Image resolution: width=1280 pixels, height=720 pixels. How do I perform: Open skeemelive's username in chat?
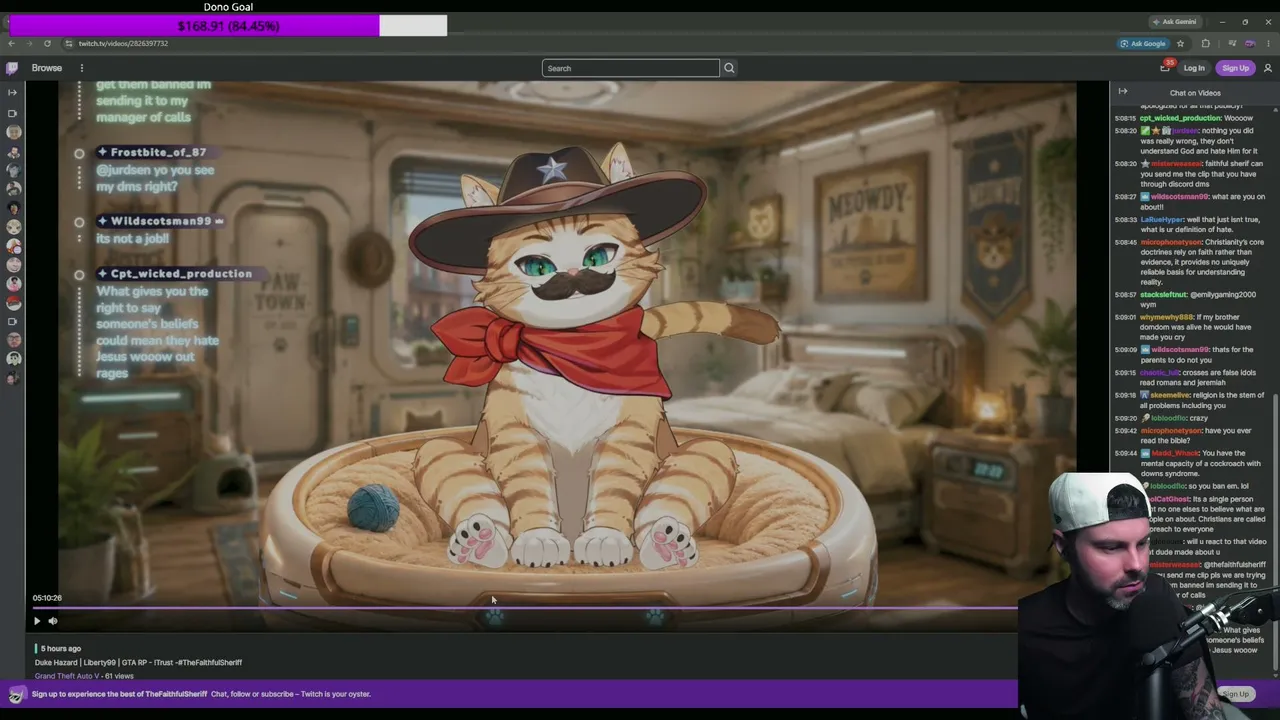1170,395
